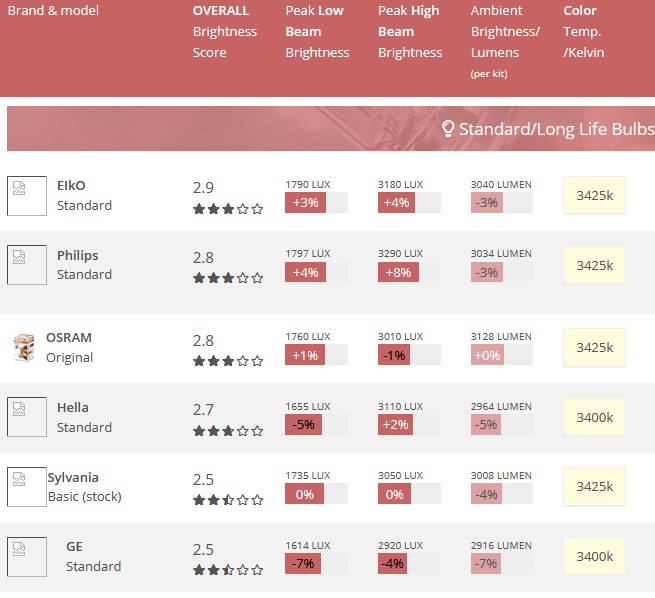Screen dimensions: 655x598
Task: Open the EIKO brand link
Action: [71, 185]
